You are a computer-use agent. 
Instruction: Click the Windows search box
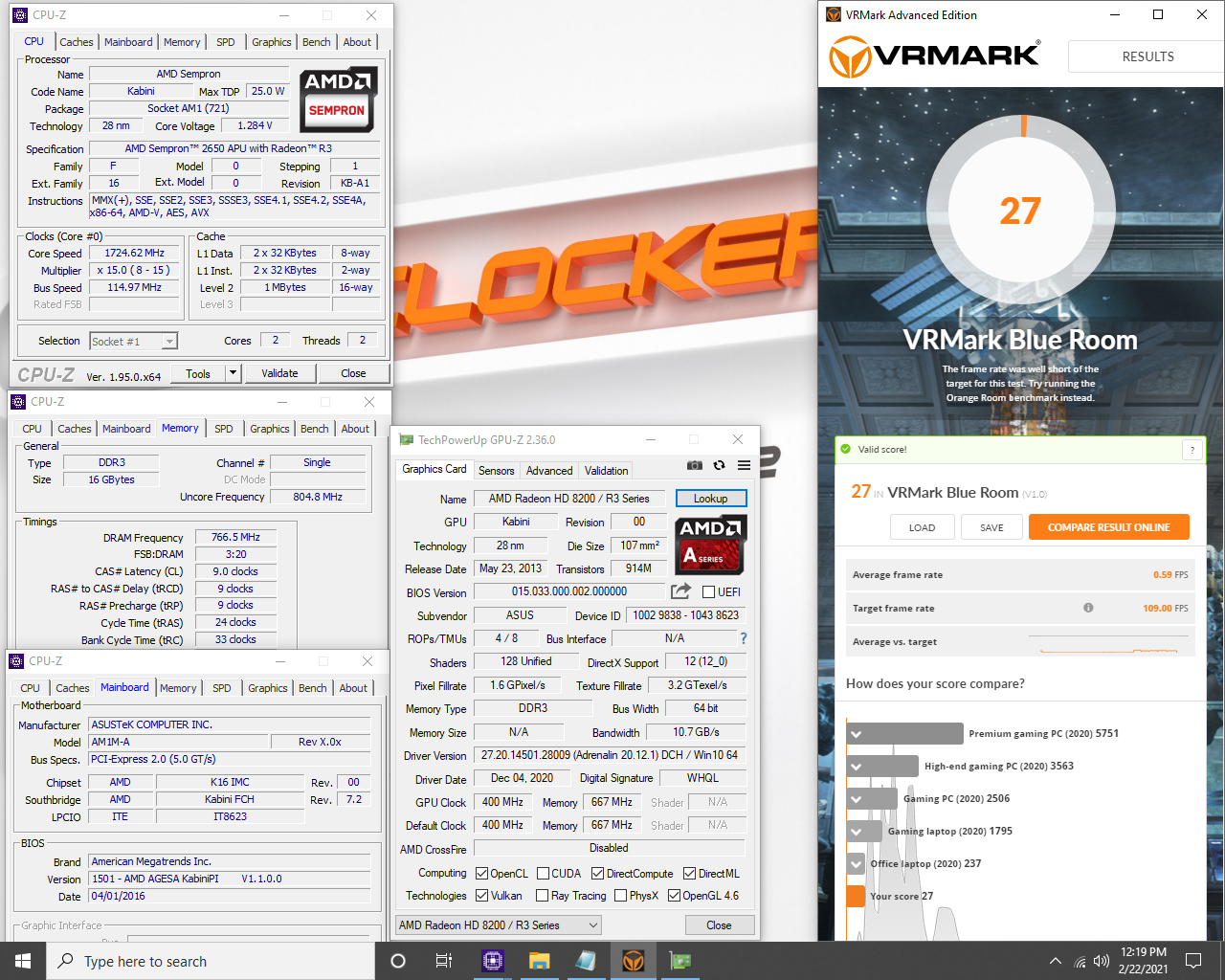pyautogui.click(x=211, y=961)
